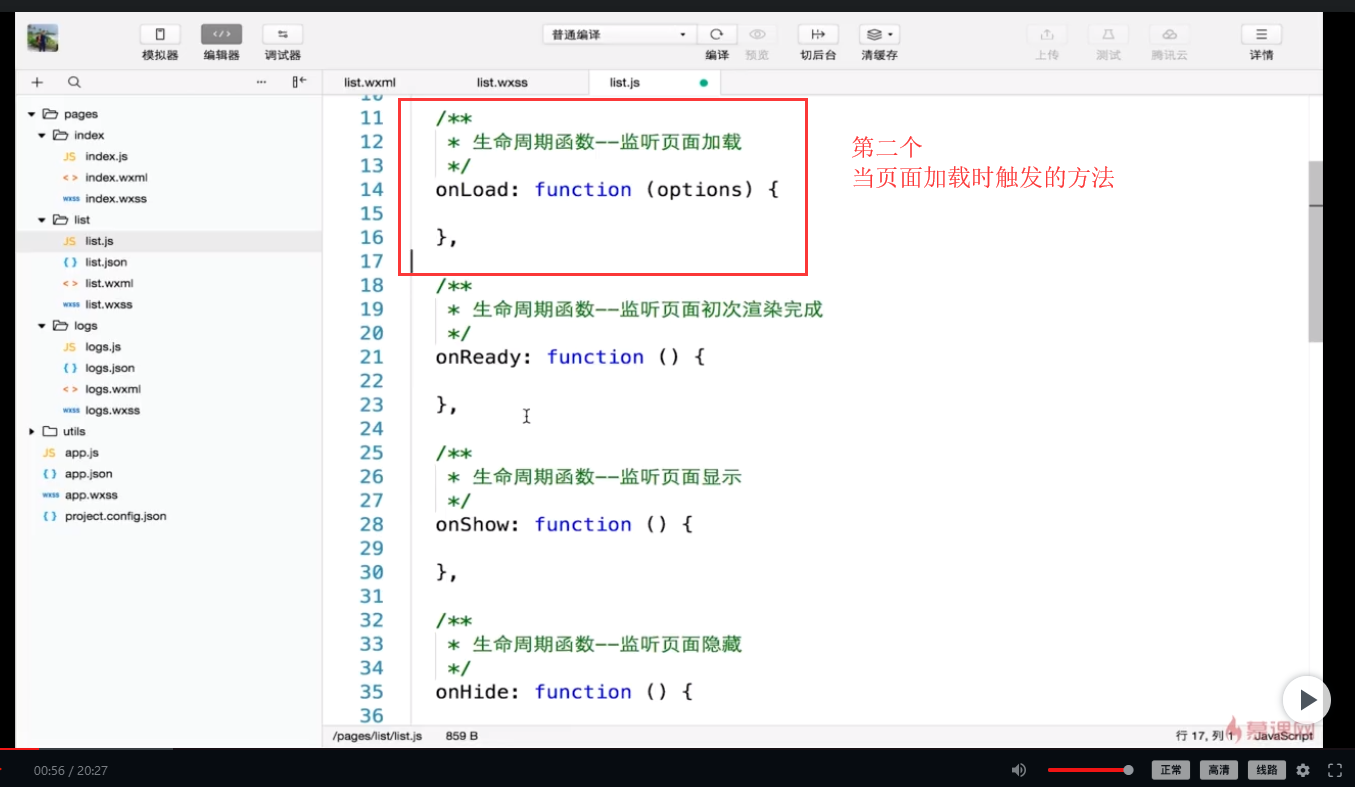1355x787 pixels.
Task: Switch to the list.wxml tab
Action: [x=370, y=82]
